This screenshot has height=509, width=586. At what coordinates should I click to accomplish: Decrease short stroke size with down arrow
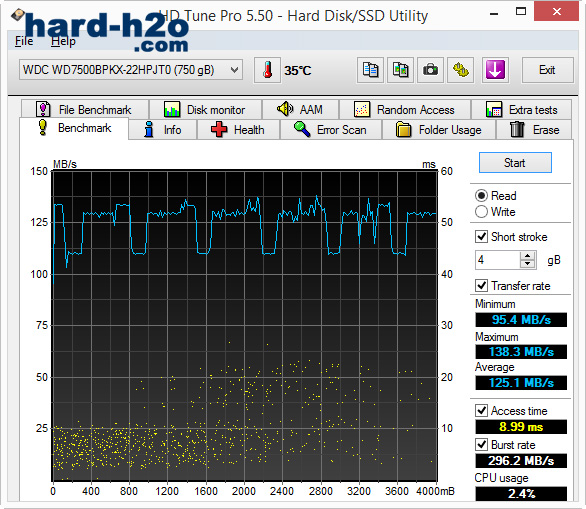(x=527, y=264)
